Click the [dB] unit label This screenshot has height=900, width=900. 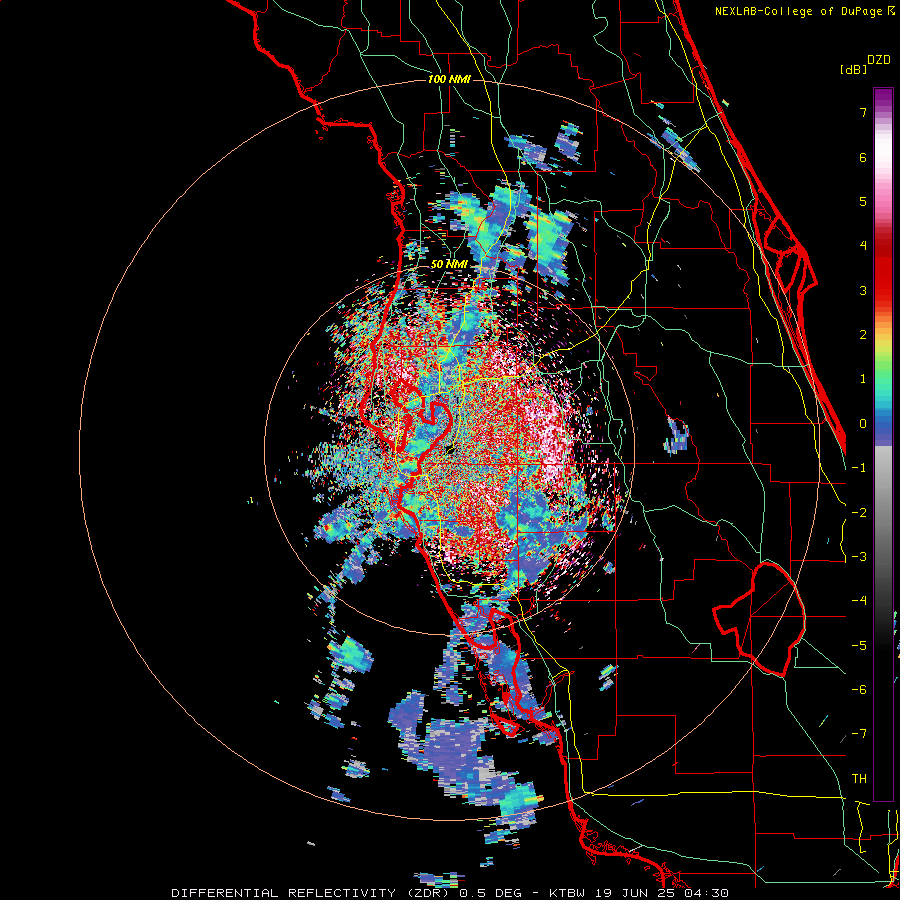point(854,69)
